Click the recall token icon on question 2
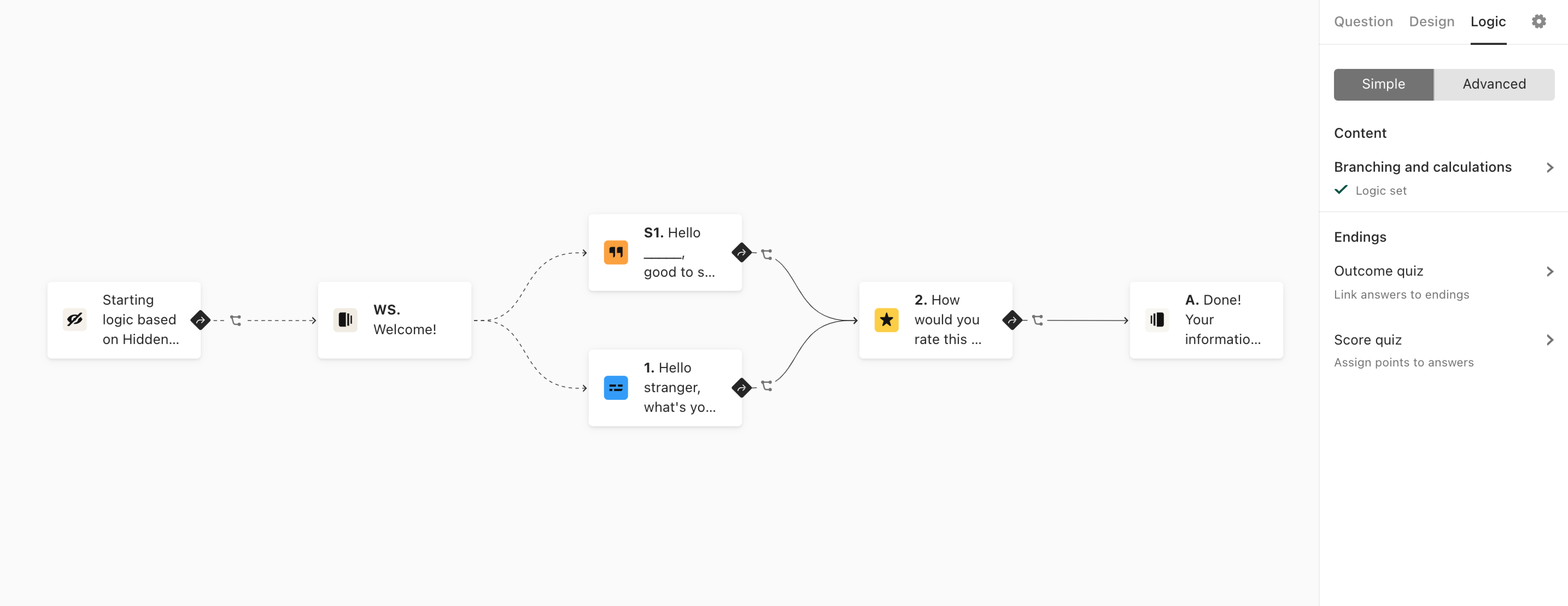1568x606 pixels. pos(1039,320)
